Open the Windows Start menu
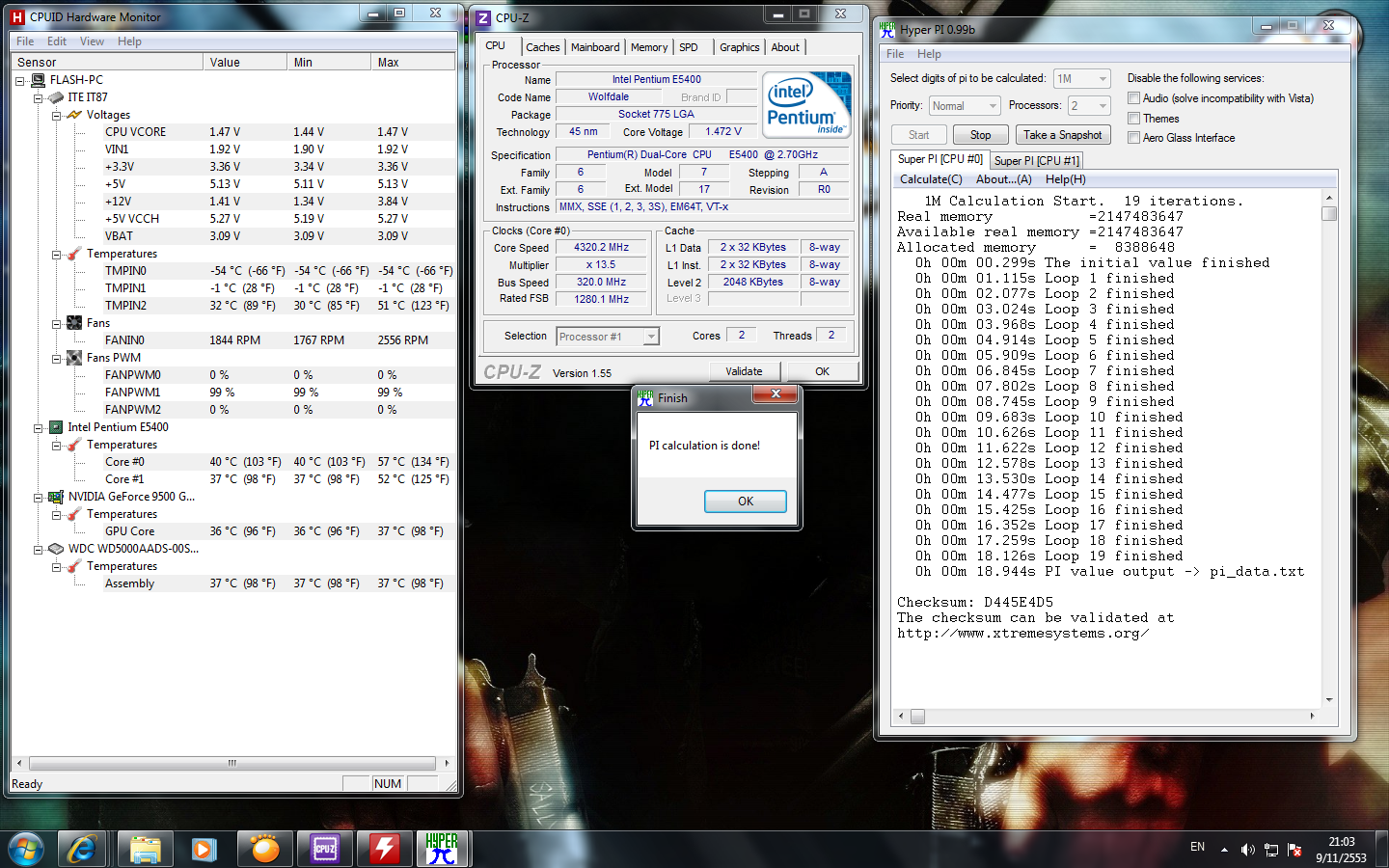This screenshot has height=868, width=1389. pyautogui.click(x=26, y=849)
